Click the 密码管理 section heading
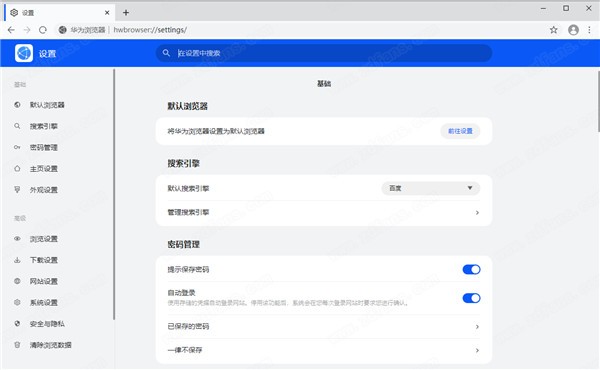Image resolution: width=600 pixels, height=370 pixels. coord(183,244)
